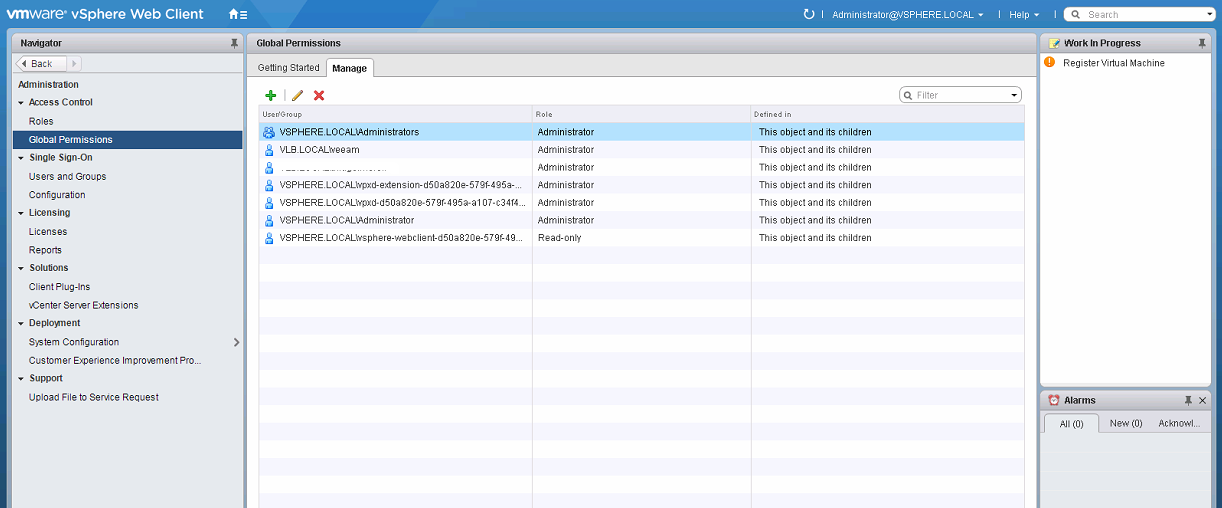Open the Help dropdown menu
1222x508 pixels.
click(x=1024, y=15)
